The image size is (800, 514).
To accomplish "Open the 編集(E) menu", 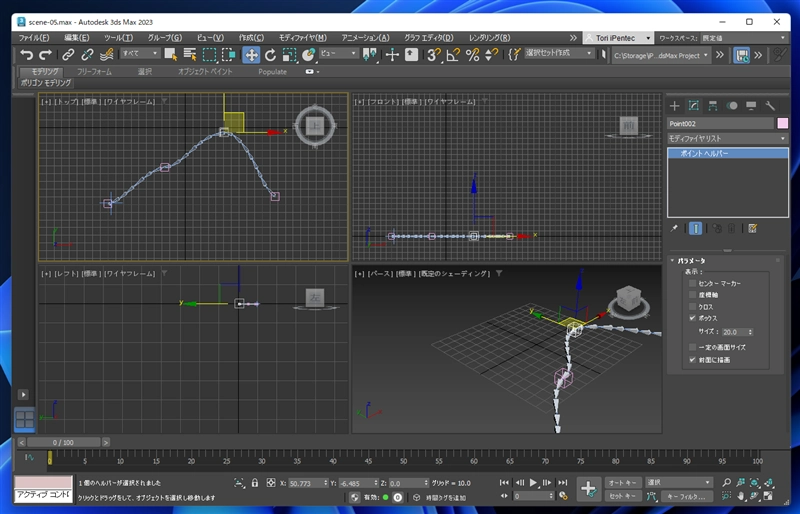I will (77, 38).
